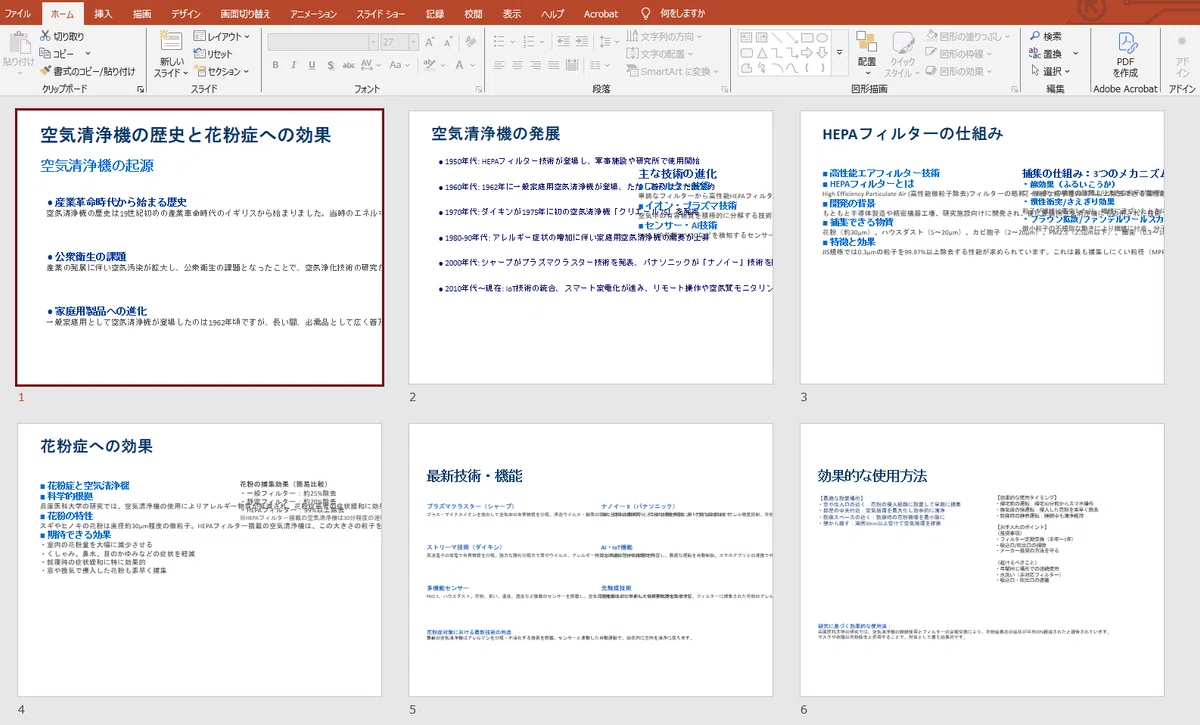The width and height of the screenshot is (1200, 725).
Task: Open the text highlight color dropdown
Action: 443,65
